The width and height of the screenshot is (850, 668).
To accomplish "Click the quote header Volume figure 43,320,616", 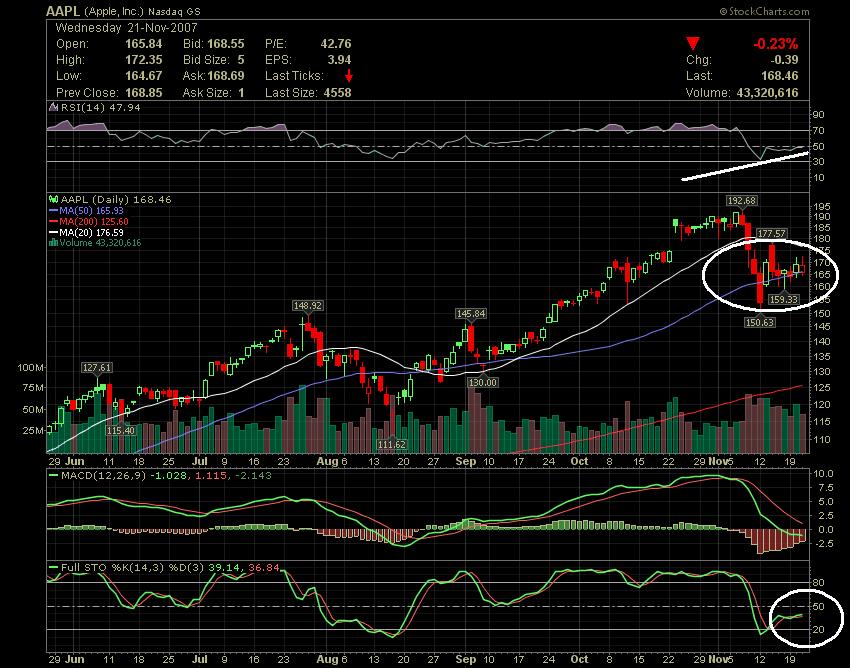I will (767, 93).
